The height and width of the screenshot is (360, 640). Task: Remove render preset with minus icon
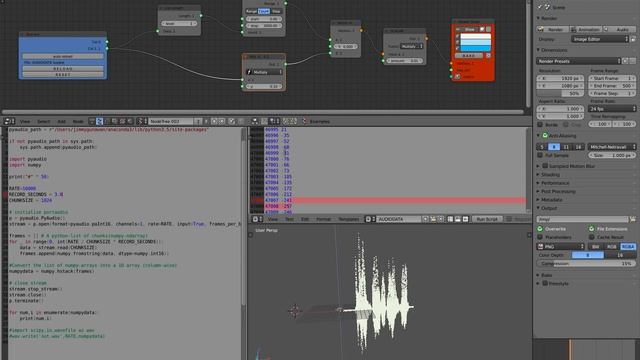coord(633,61)
